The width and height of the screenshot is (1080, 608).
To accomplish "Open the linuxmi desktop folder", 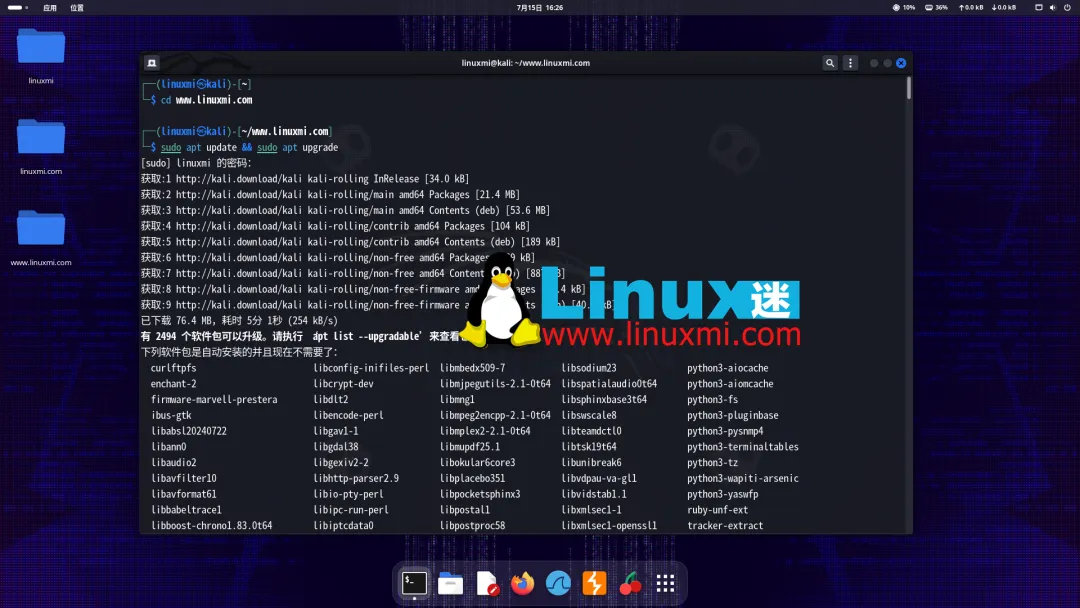I will coord(41,55).
